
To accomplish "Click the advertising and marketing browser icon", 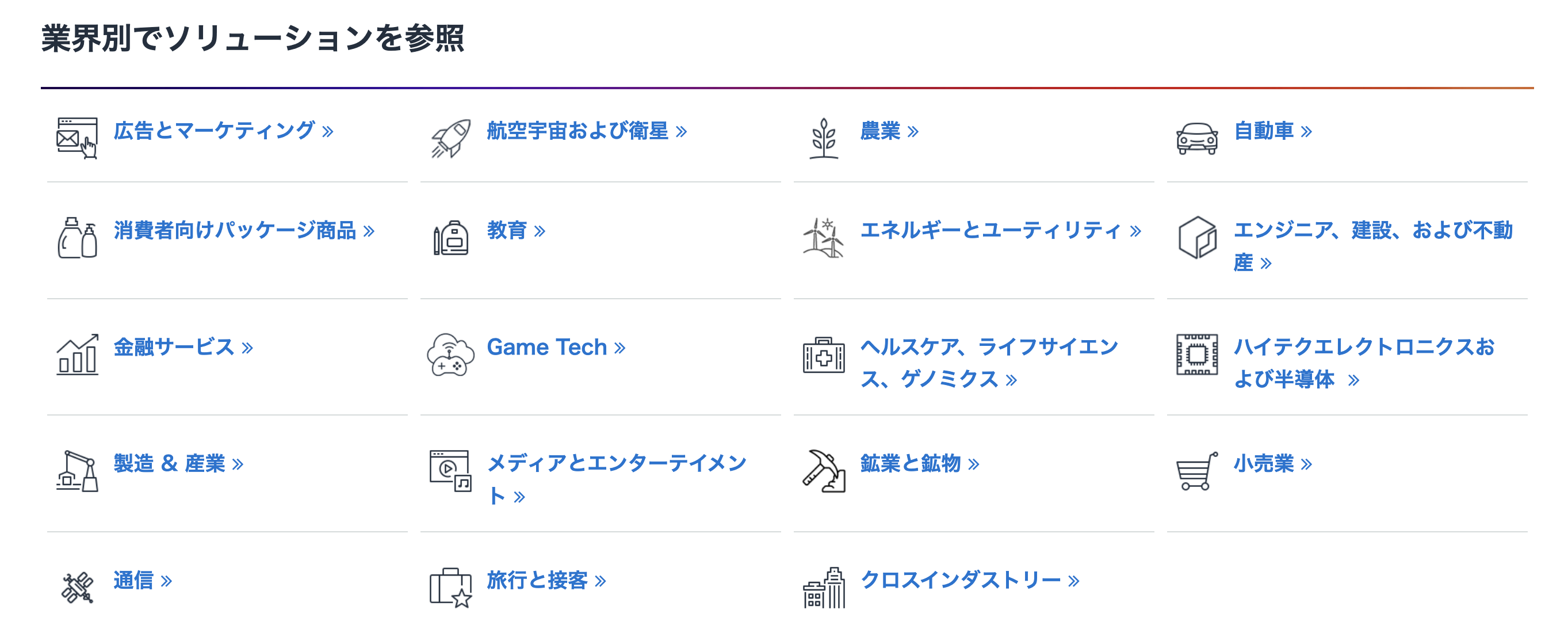I will 77,135.
